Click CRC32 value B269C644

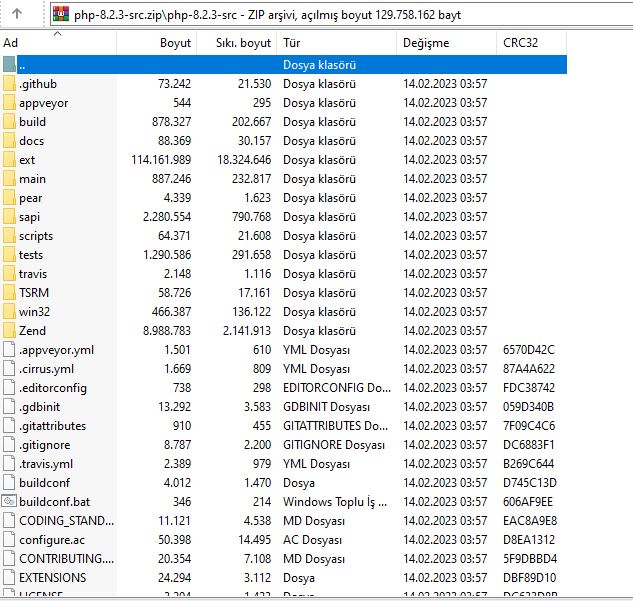[528, 464]
